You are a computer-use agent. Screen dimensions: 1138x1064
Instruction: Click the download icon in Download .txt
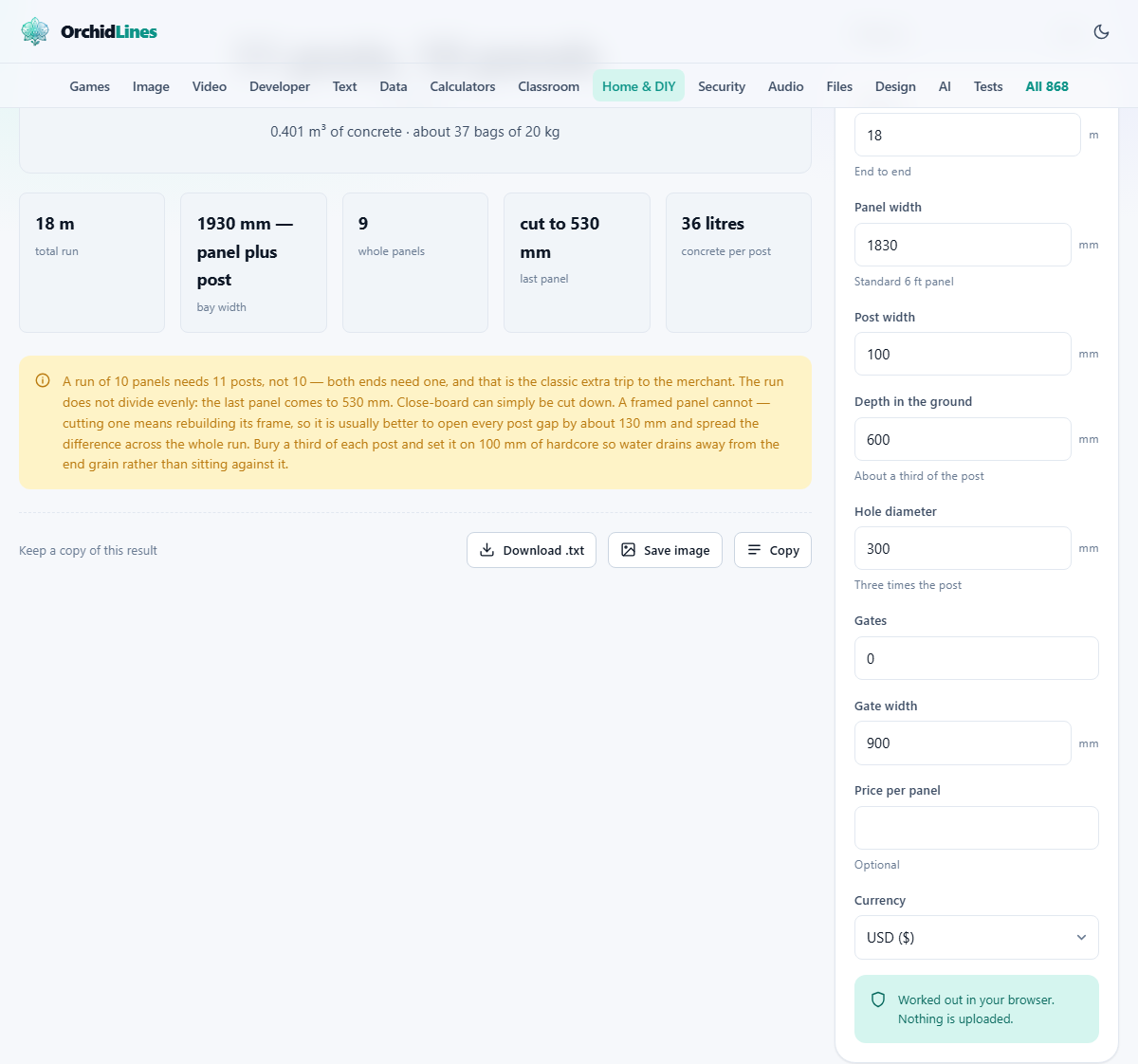(486, 550)
